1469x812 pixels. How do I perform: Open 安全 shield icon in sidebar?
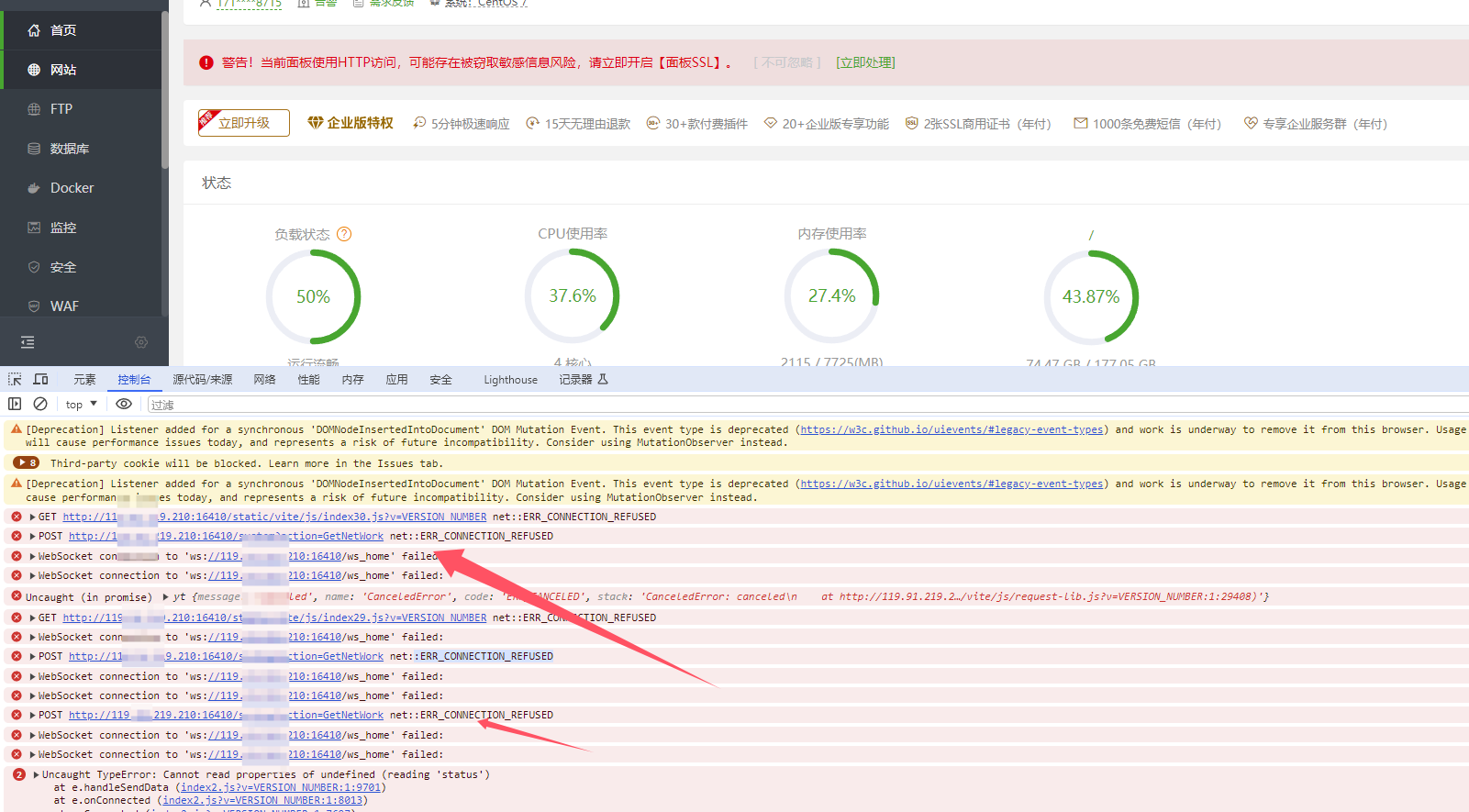[34, 267]
